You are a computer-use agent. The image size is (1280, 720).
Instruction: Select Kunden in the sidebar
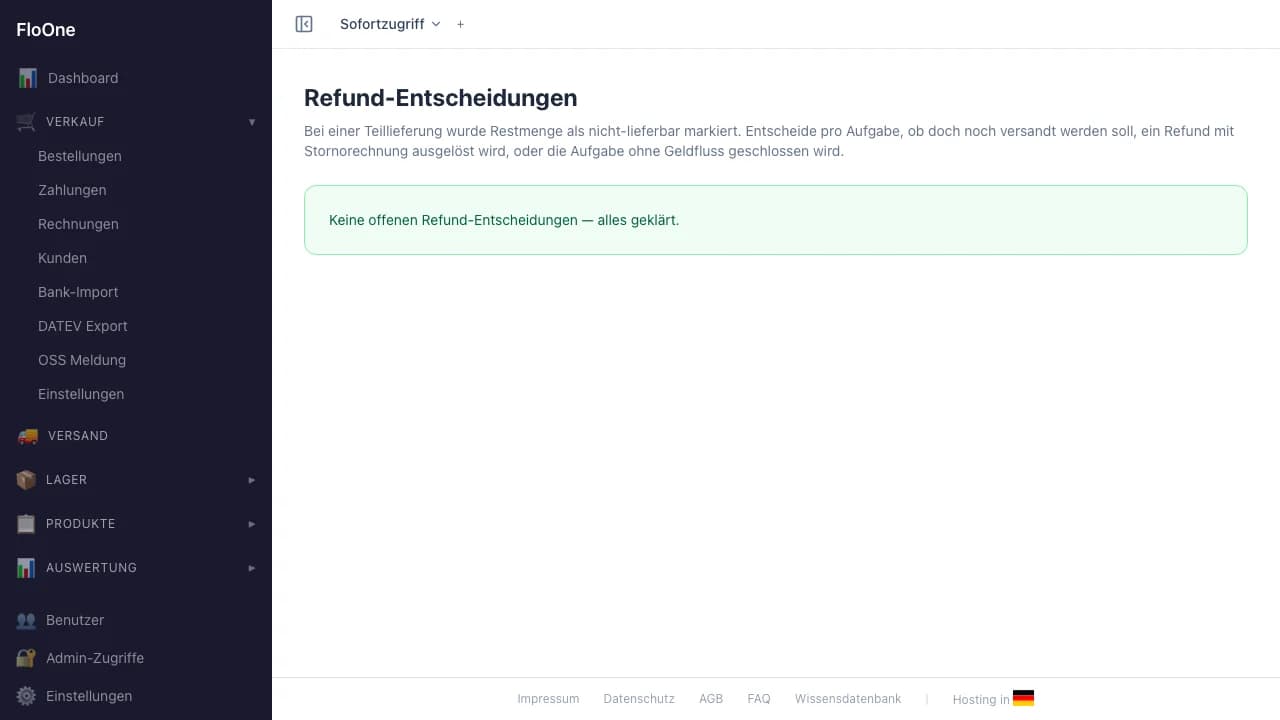[62, 258]
